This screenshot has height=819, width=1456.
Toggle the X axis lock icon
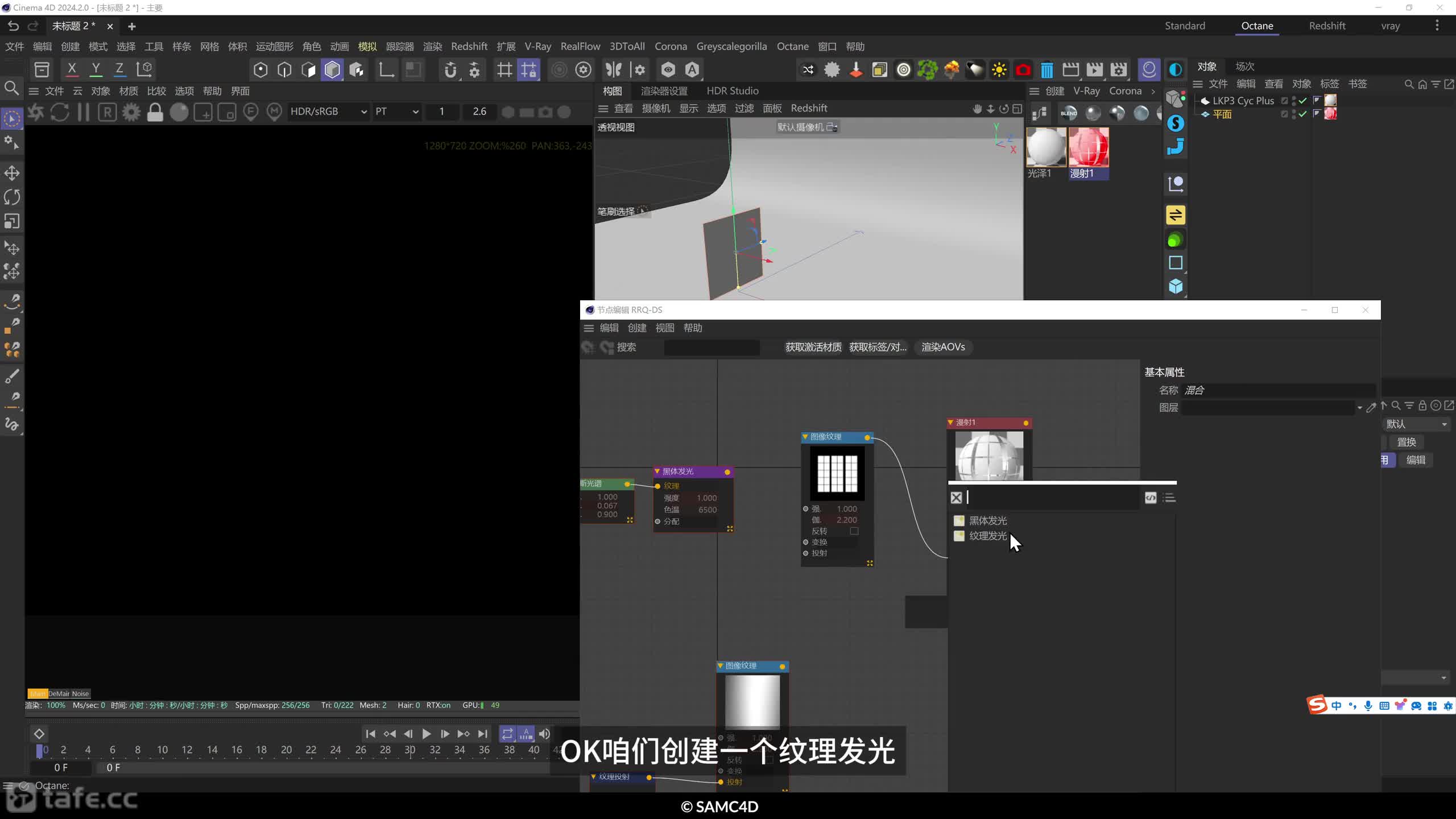tap(72, 69)
